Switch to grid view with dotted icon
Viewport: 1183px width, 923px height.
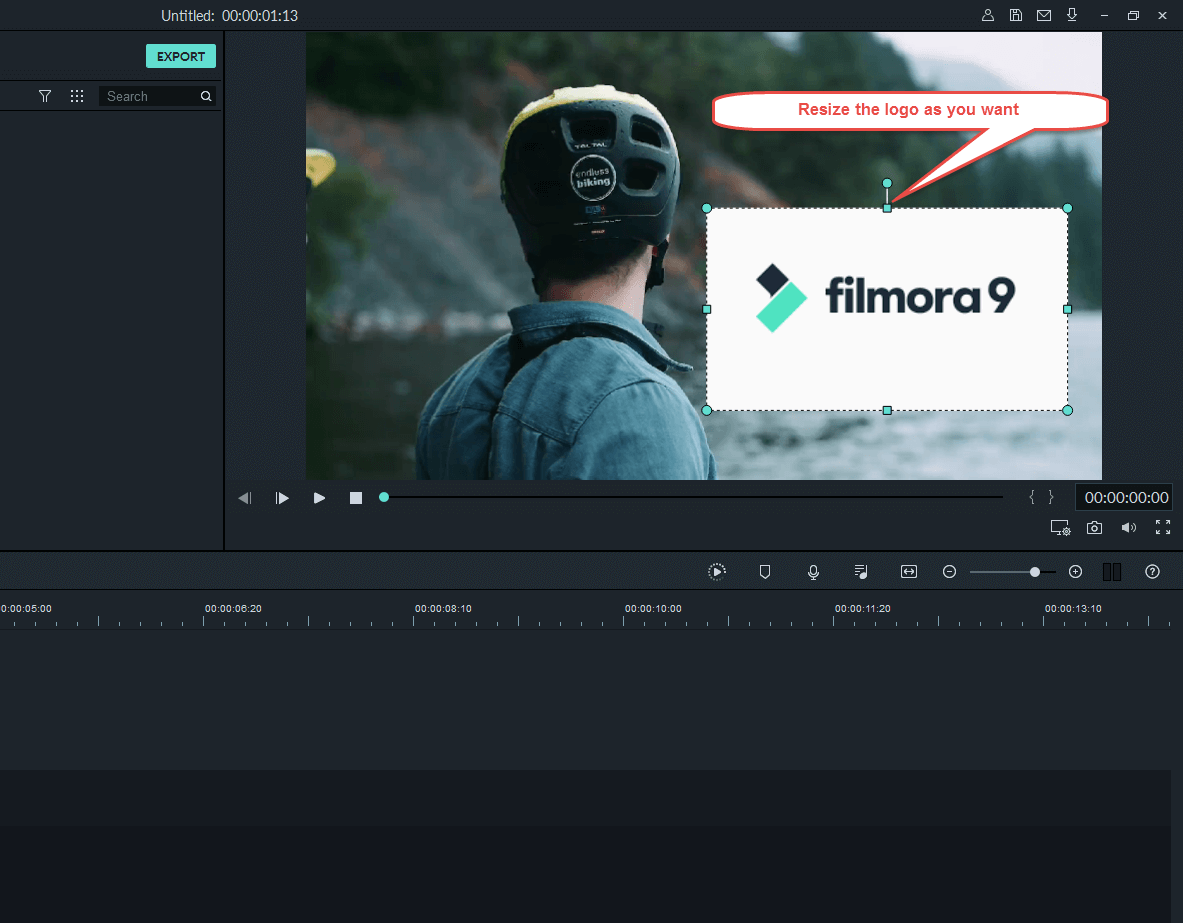coord(77,96)
